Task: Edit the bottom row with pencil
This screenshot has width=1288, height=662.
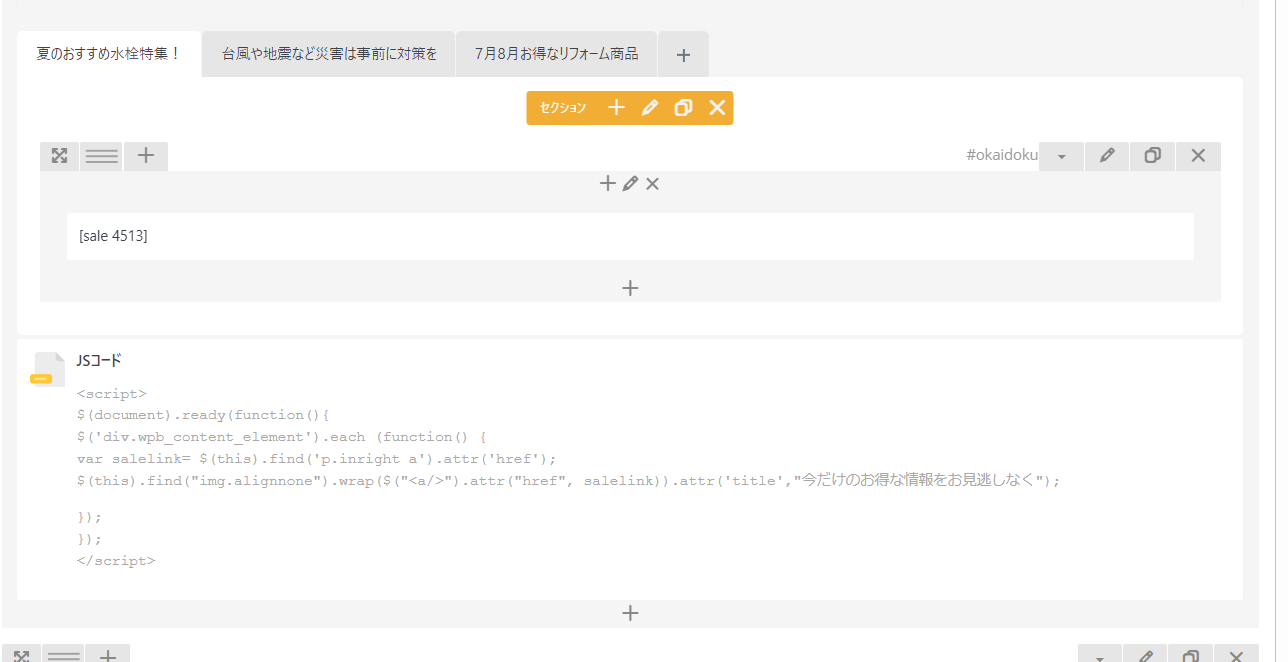Action: pyautogui.click(x=1145, y=654)
